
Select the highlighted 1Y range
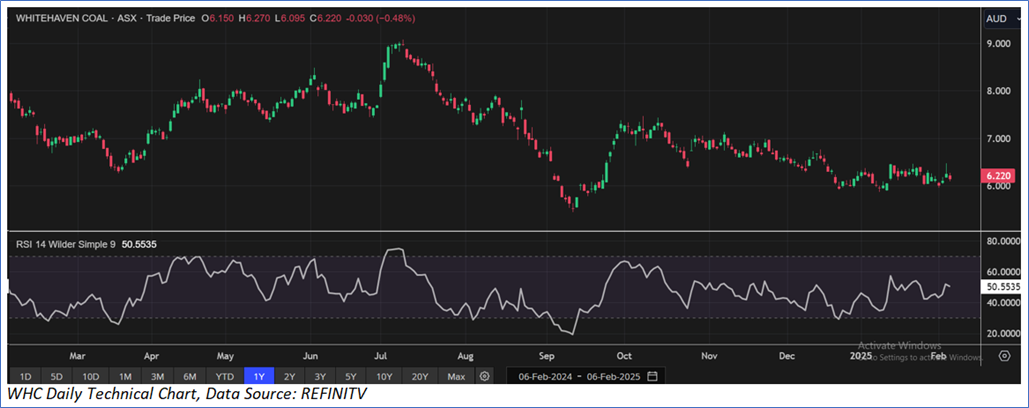click(259, 377)
